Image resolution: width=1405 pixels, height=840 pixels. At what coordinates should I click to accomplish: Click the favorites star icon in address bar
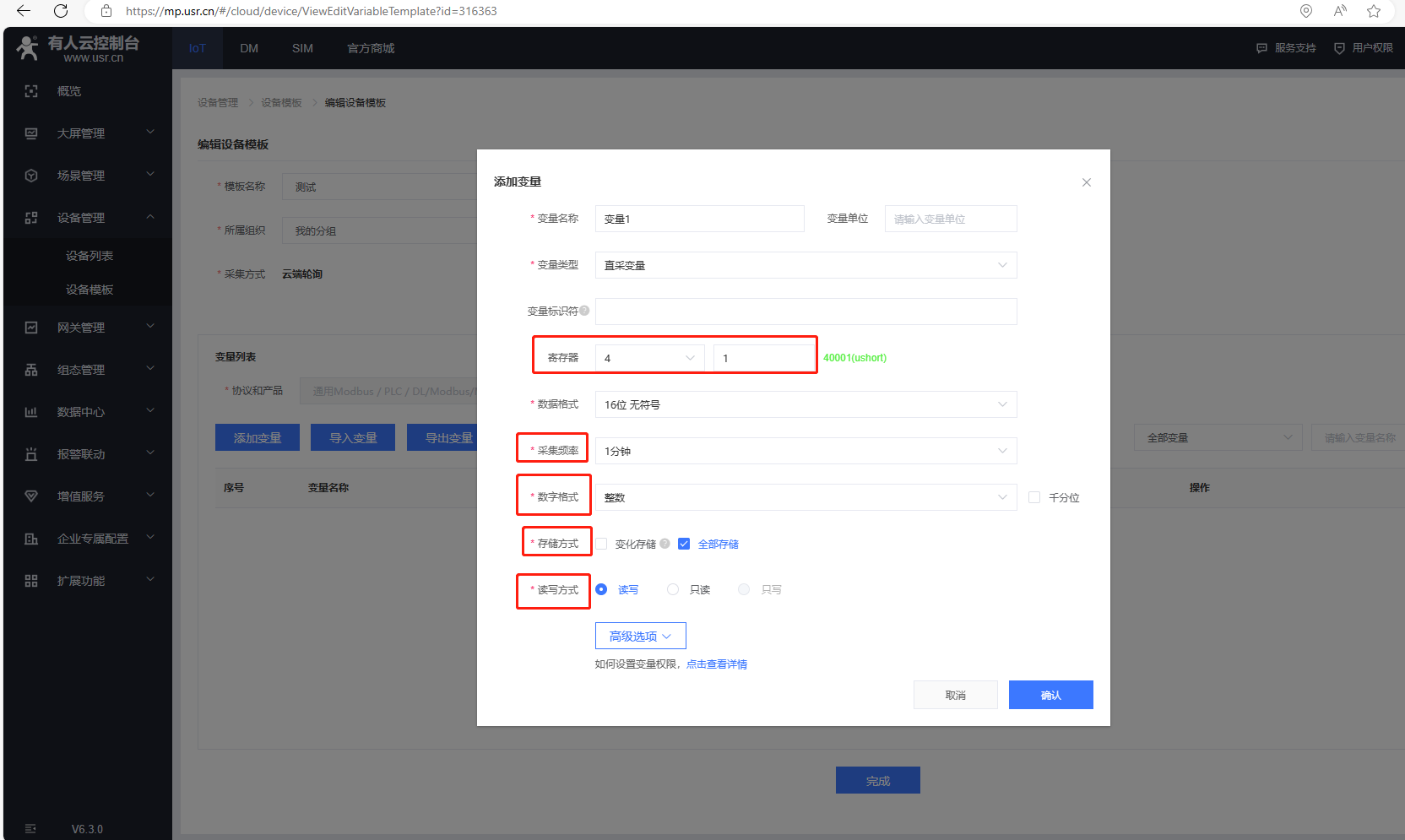click(1374, 11)
